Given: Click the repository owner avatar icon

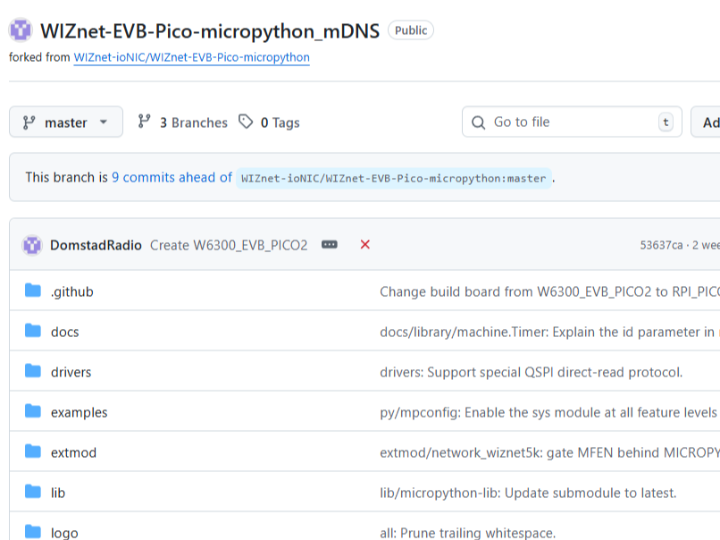Looking at the screenshot, I should pos(21,31).
